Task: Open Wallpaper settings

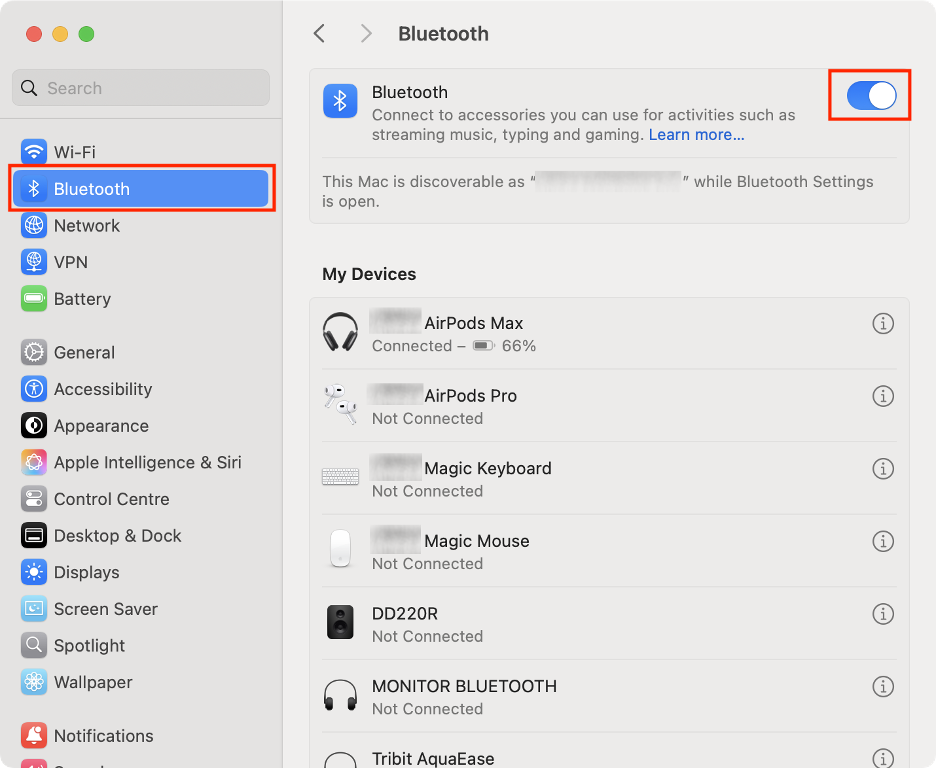Action: click(x=96, y=682)
